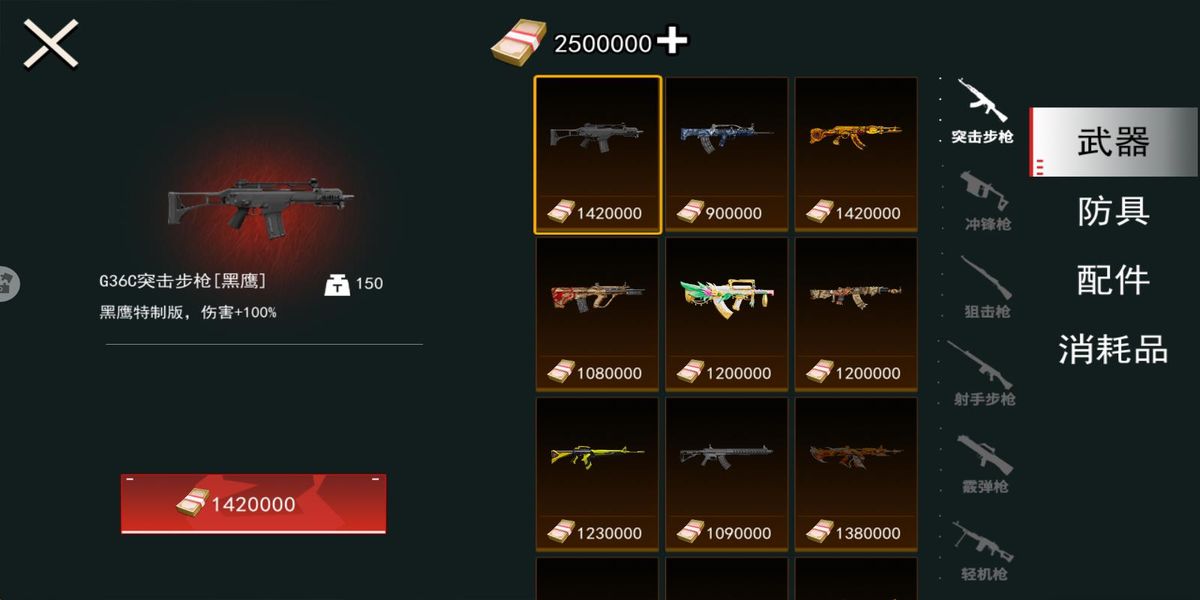Open the 防具 armor tab
This screenshot has height=600, width=1200.
coord(1113,211)
